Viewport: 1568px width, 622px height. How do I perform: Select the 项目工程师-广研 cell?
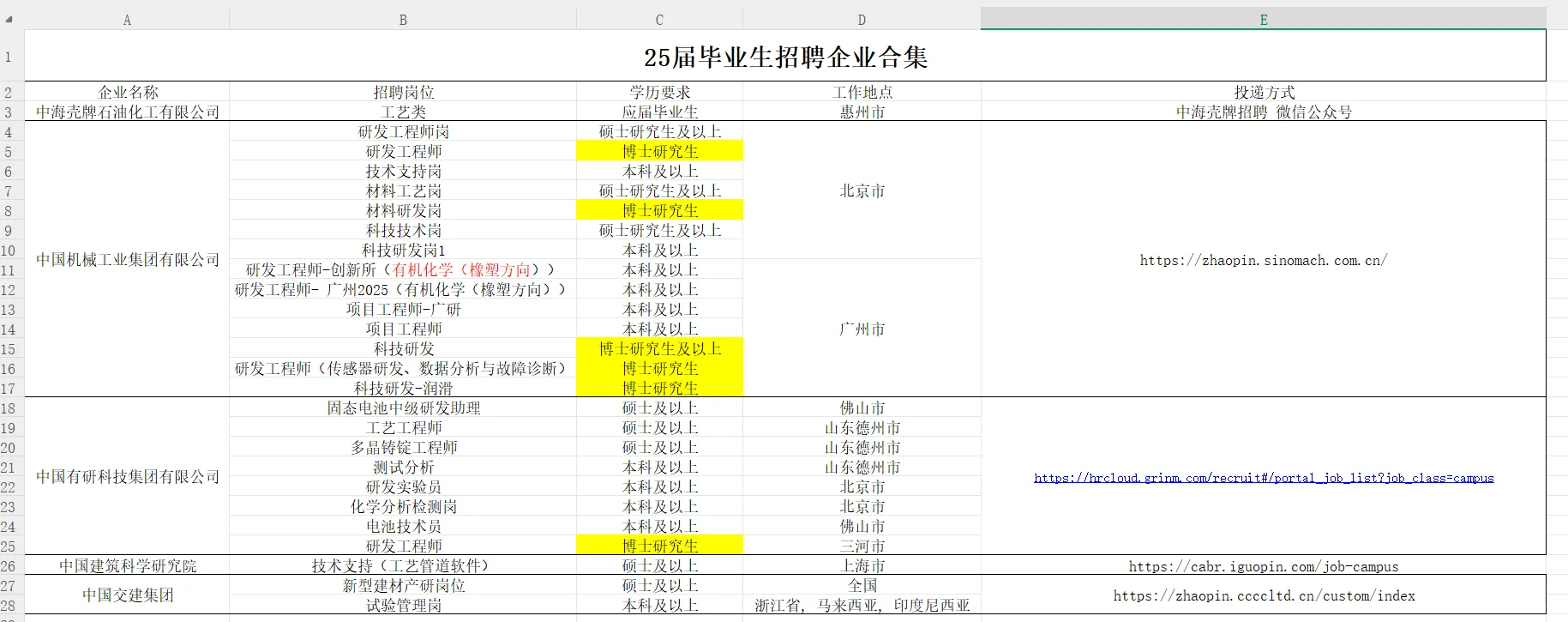click(403, 309)
